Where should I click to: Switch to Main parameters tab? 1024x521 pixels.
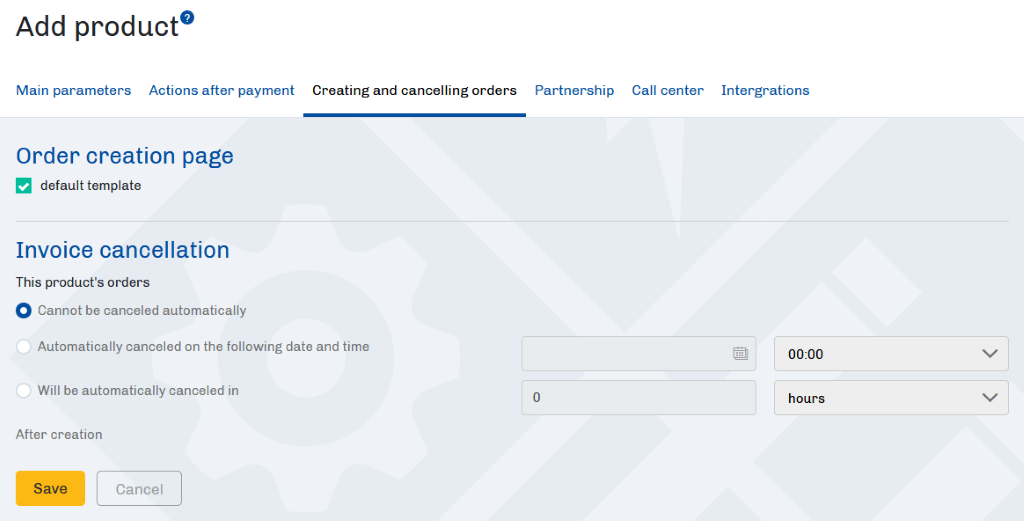(x=73, y=91)
